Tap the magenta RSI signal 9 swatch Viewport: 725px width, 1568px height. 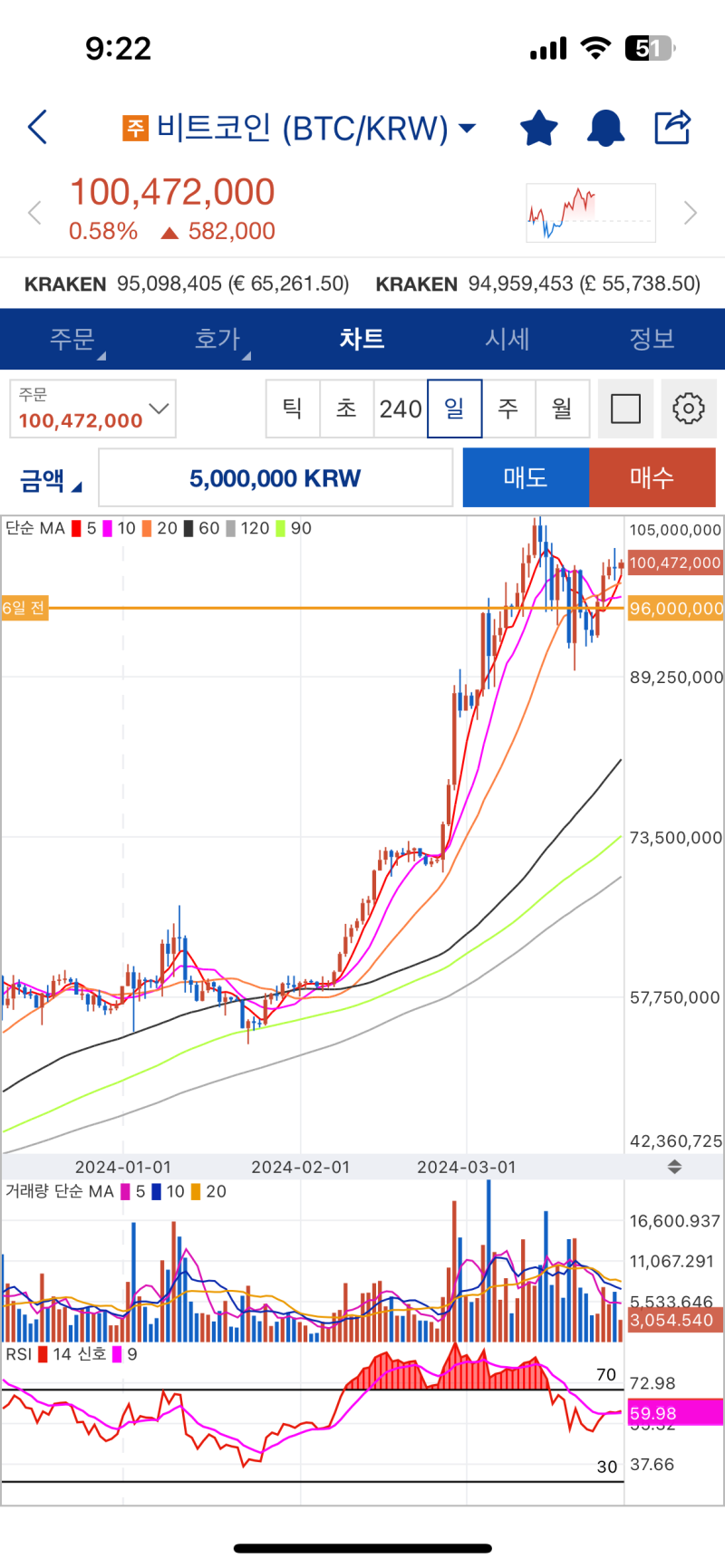pyautogui.click(x=117, y=1354)
